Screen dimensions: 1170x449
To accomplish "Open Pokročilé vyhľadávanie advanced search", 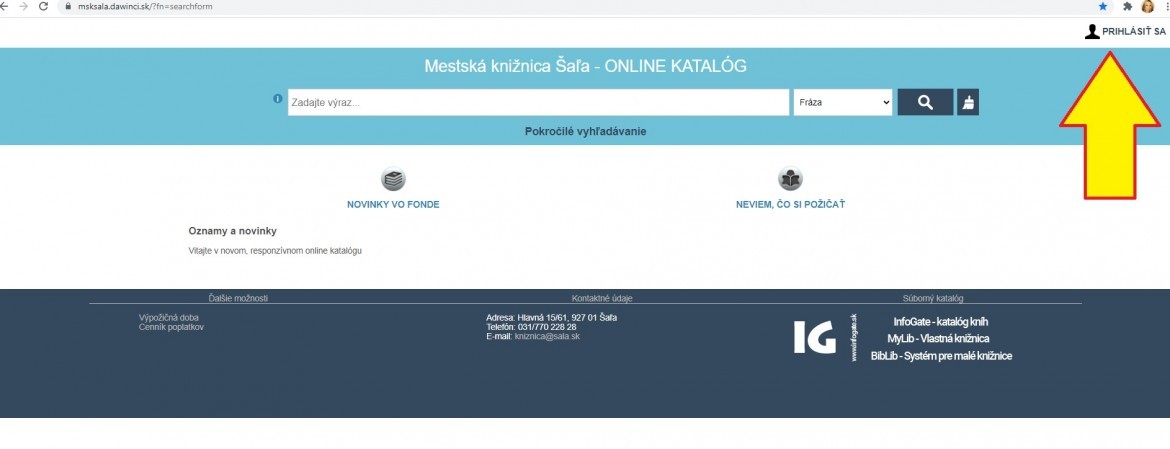I will [x=585, y=131].
